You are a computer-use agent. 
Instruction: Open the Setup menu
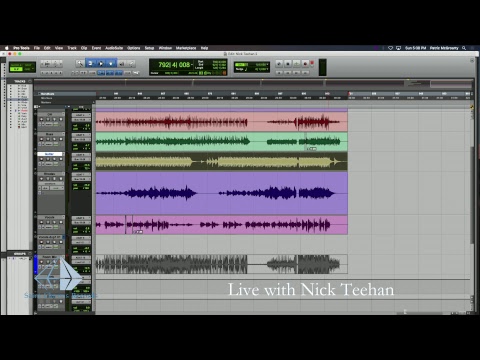pos(149,48)
